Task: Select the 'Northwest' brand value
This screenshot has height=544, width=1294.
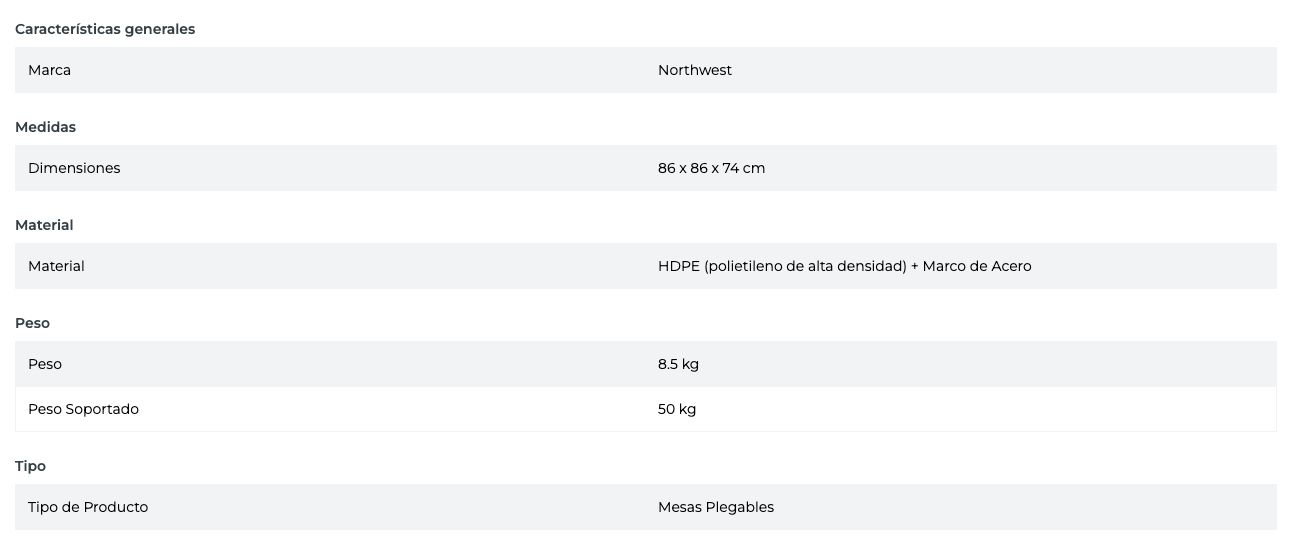Action: [x=695, y=70]
